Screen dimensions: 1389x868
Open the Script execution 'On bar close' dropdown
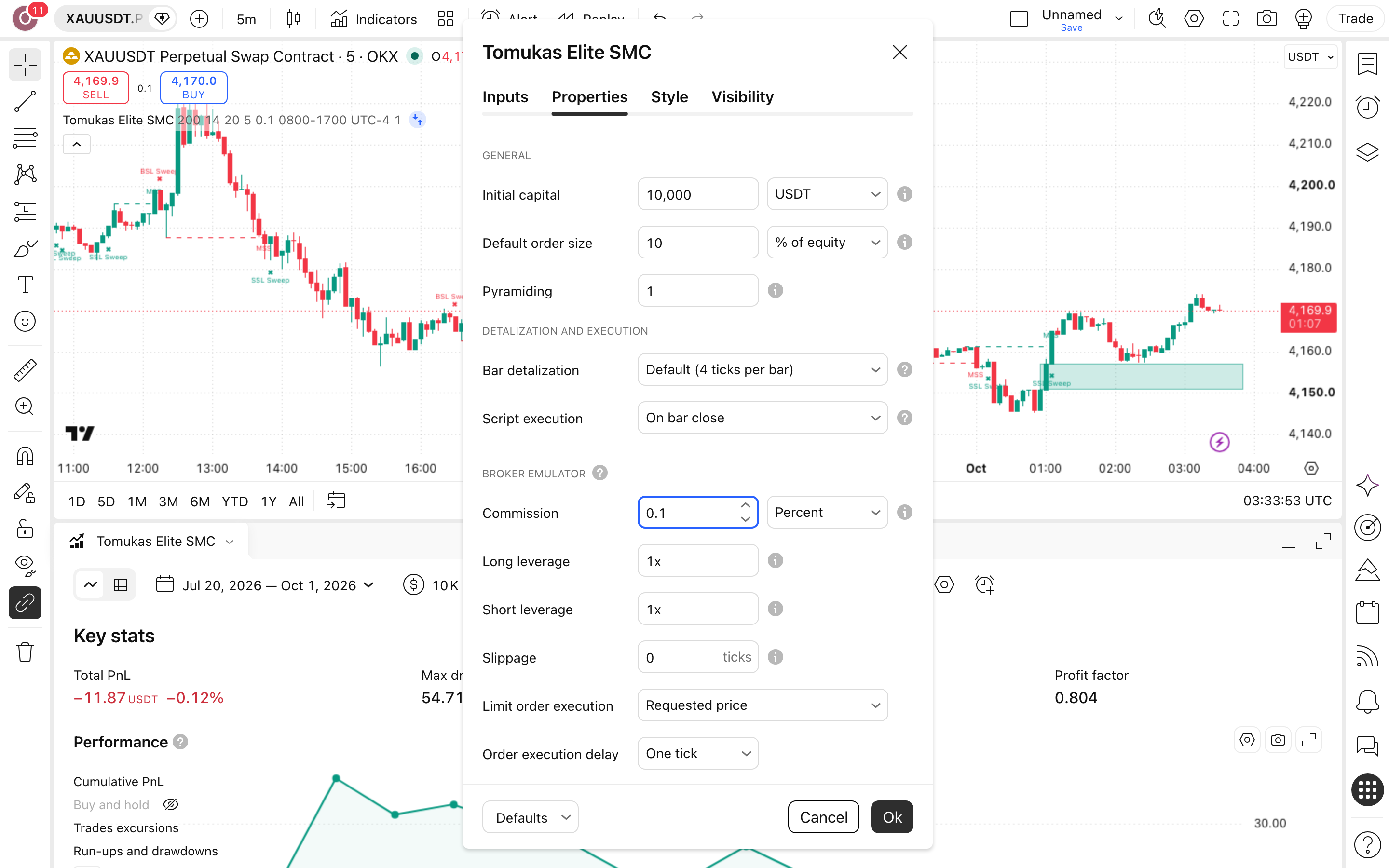[762, 418]
